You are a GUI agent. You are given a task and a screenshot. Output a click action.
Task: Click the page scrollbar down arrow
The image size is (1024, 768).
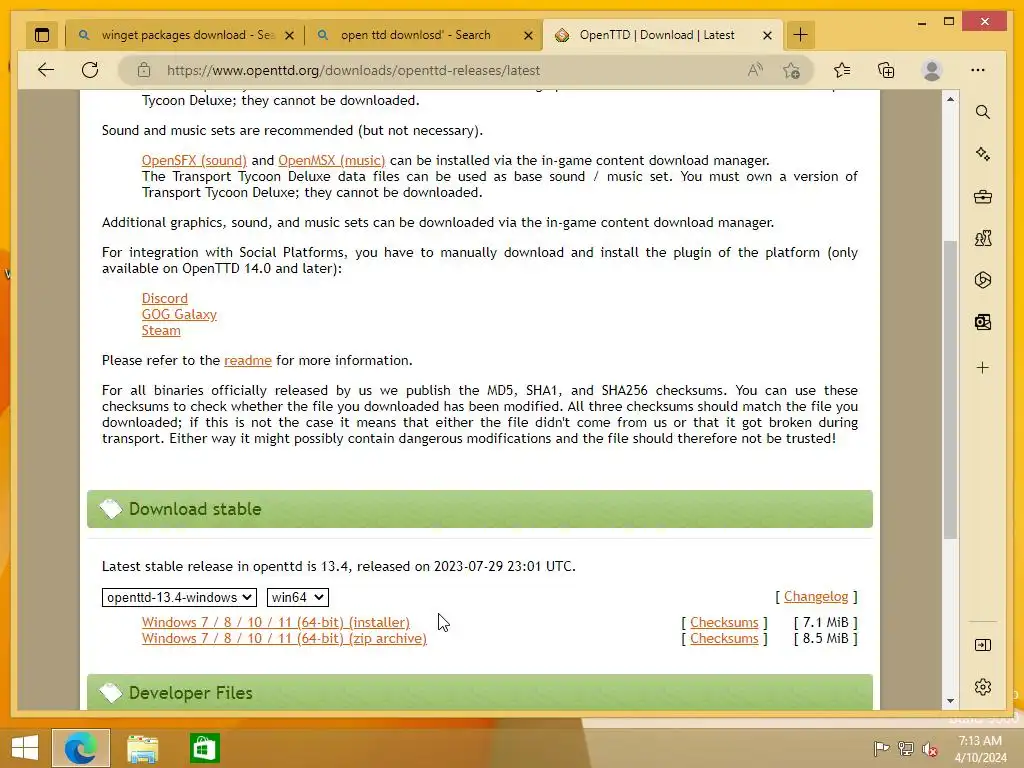[x=950, y=701]
